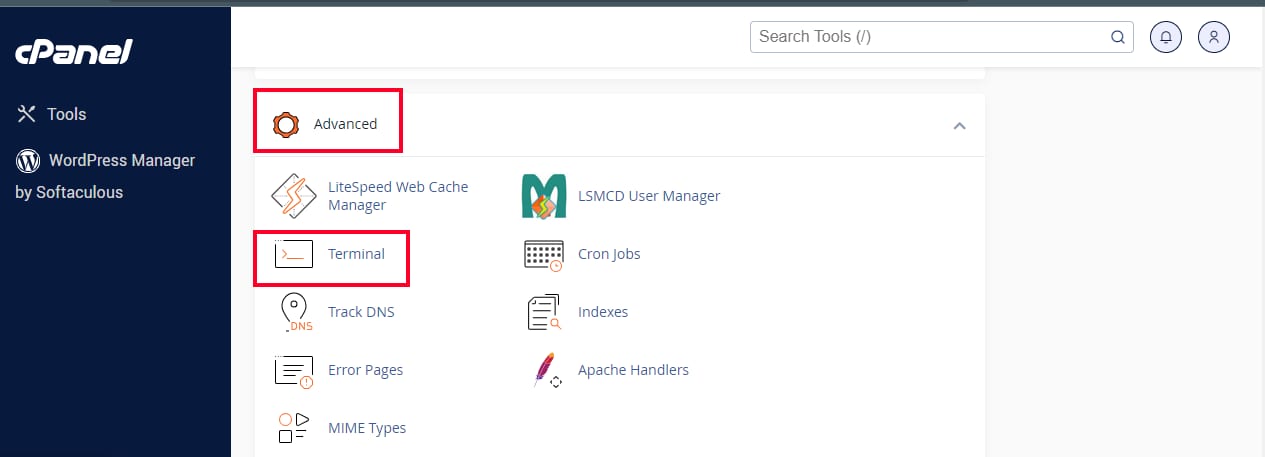Click the Track DNS icon
This screenshot has height=457, width=1265.
(294, 312)
